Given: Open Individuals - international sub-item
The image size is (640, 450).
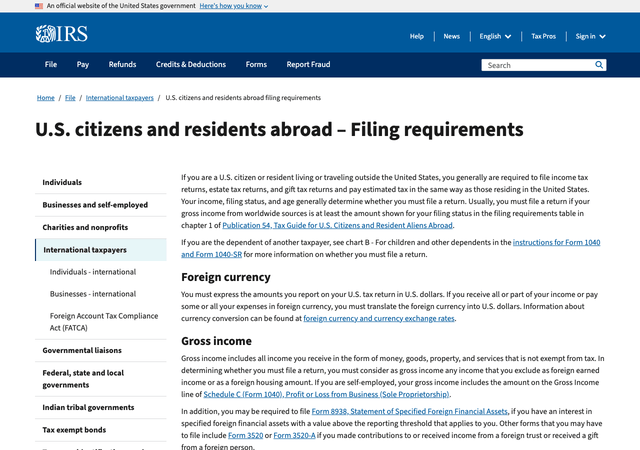Looking at the screenshot, I should pyautogui.click(x=93, y=272).
